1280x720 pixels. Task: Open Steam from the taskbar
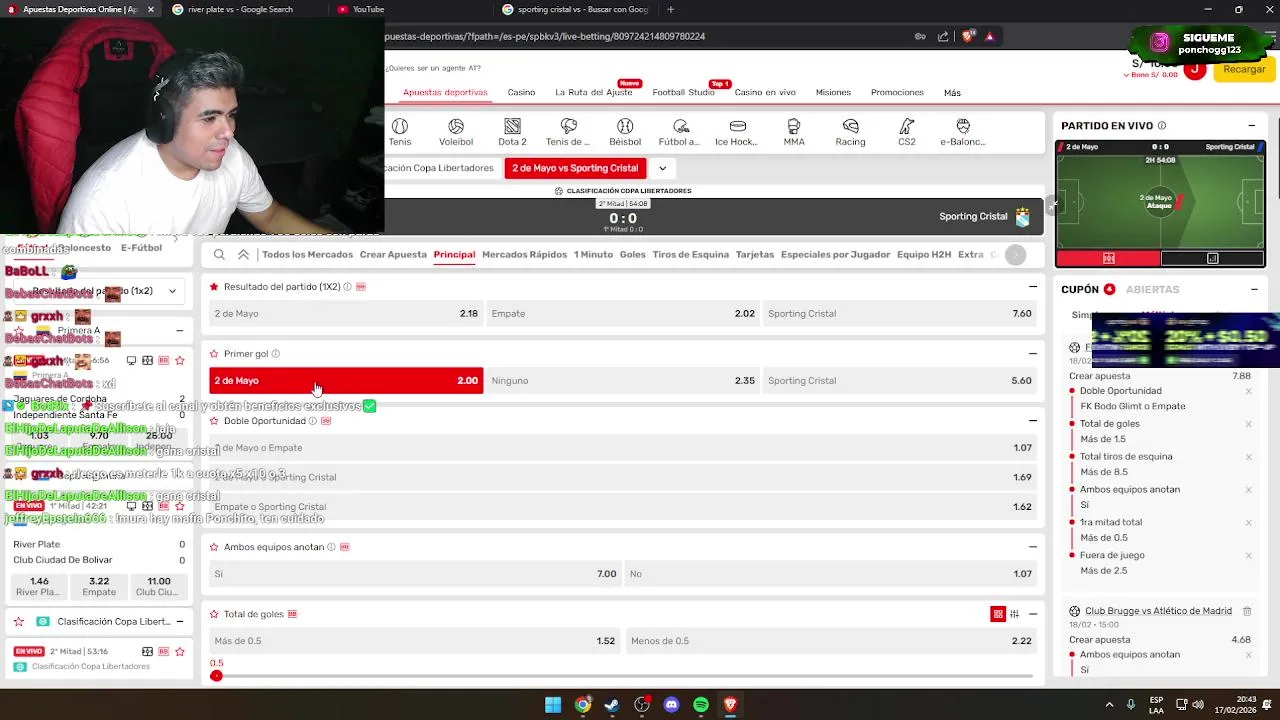(x=612, y=705)
